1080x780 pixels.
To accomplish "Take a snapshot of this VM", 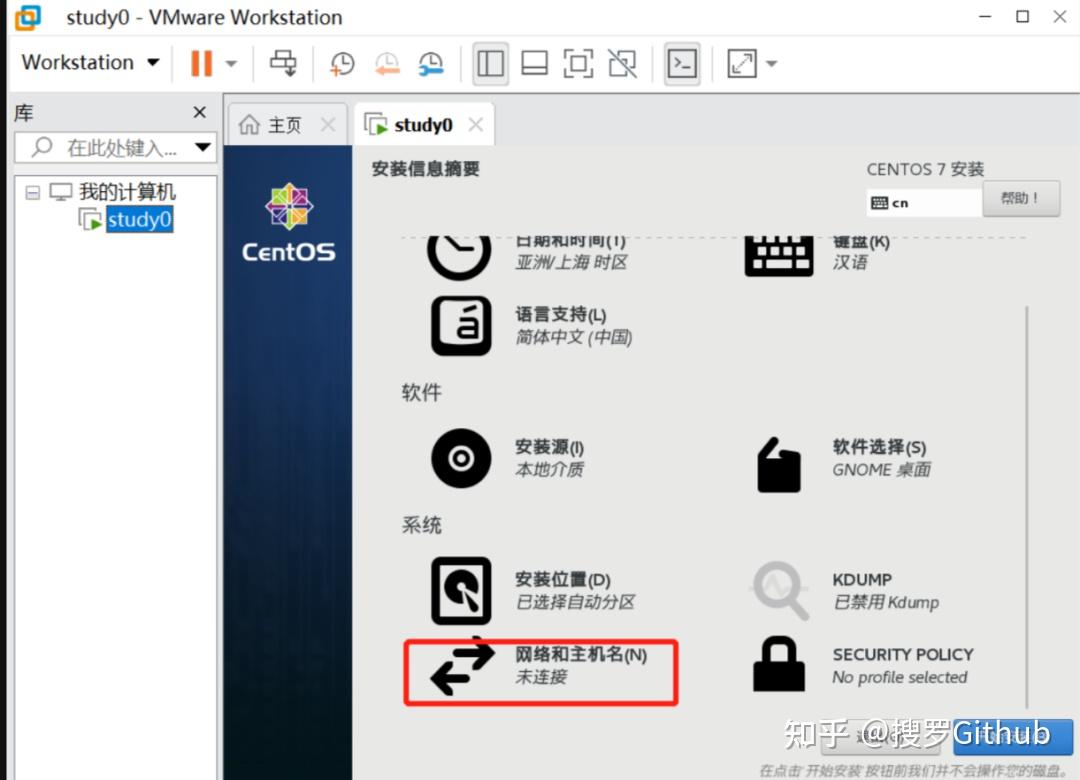I will coord(342,63).
